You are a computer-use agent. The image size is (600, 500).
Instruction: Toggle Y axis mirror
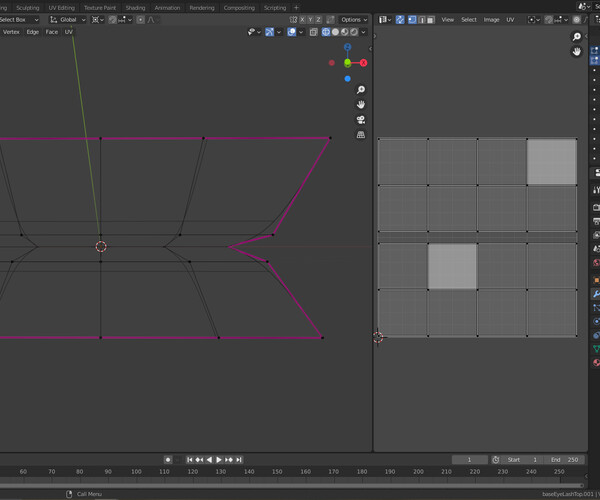click(310, 20)
